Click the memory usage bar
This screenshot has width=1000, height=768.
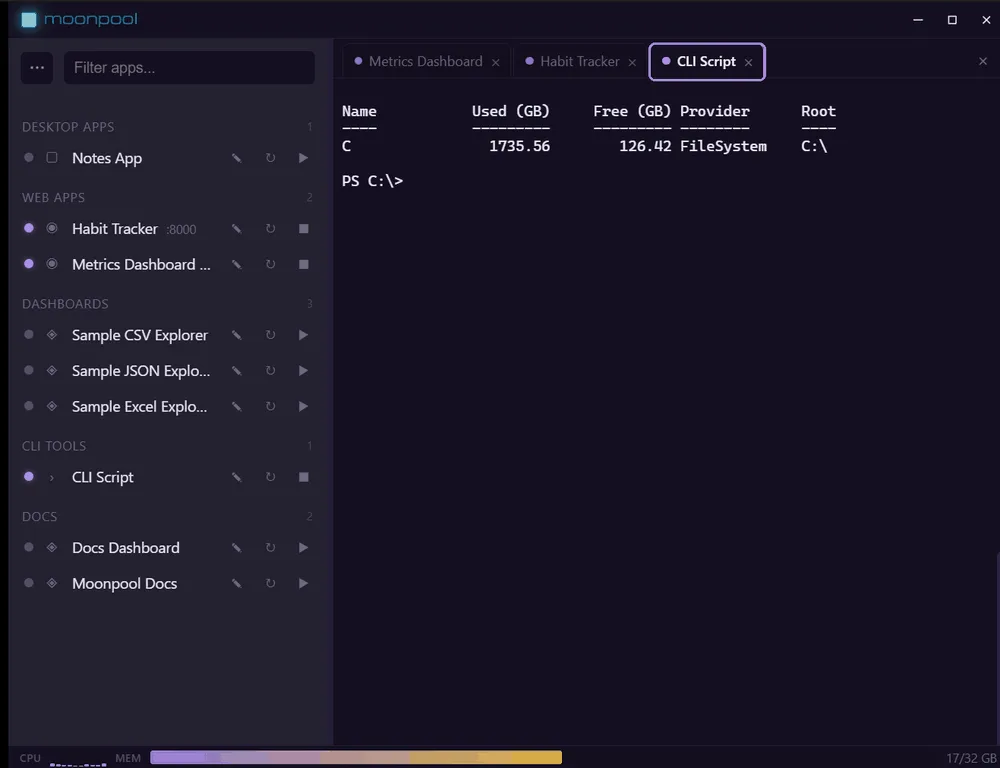[356, 757]
